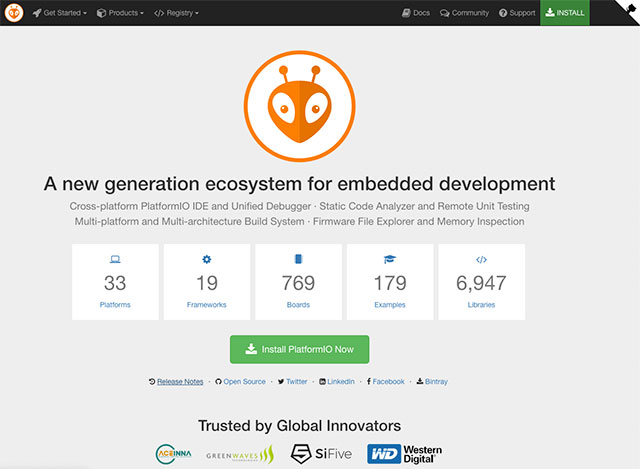Click the code brackets Libraries icon
This screenshot has height=469, width=640.
point(481,259)
